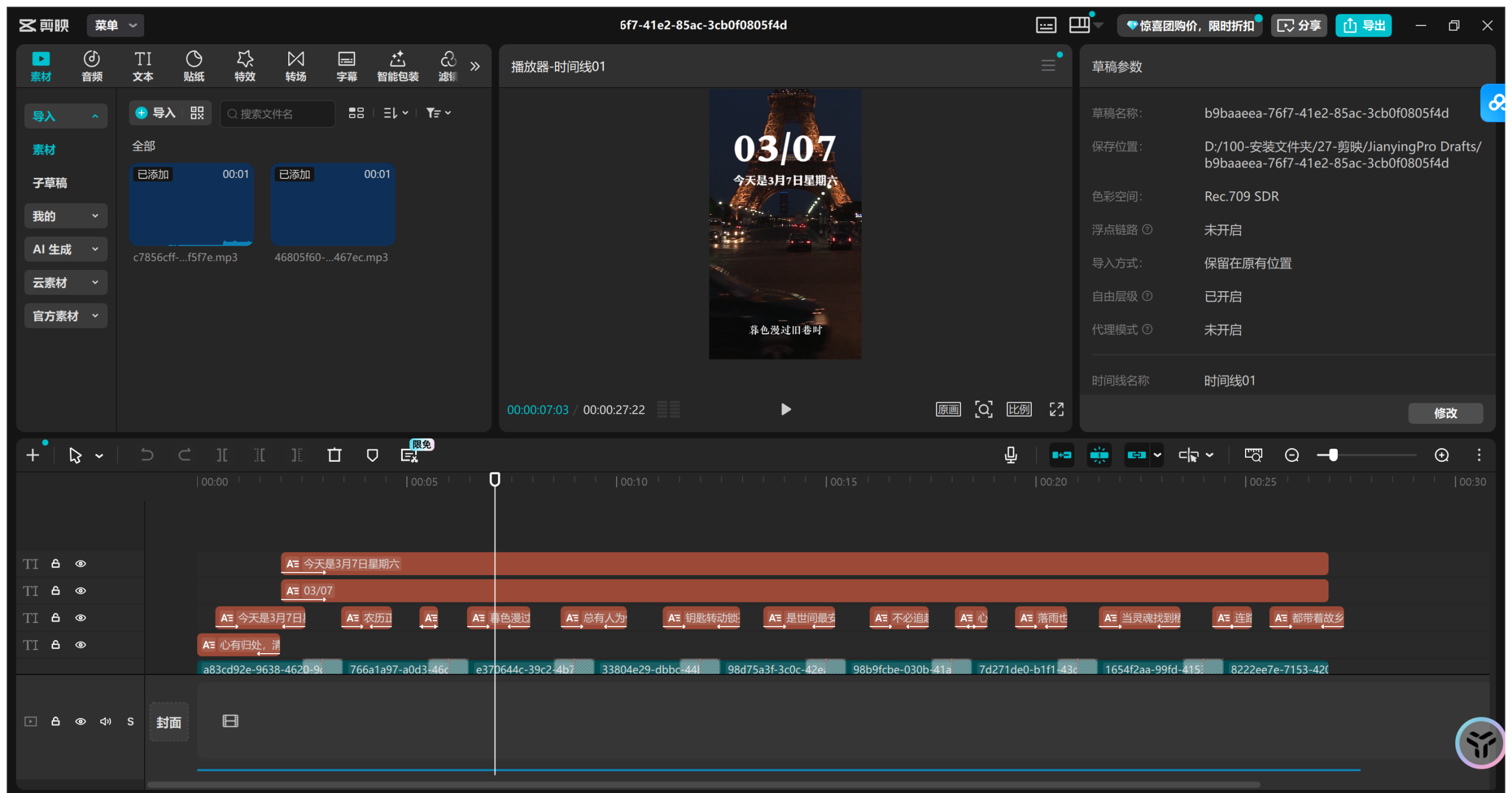The image size is (1512, 793).
Task: Open the 特效 effects panel
Action: coord(245,66)
